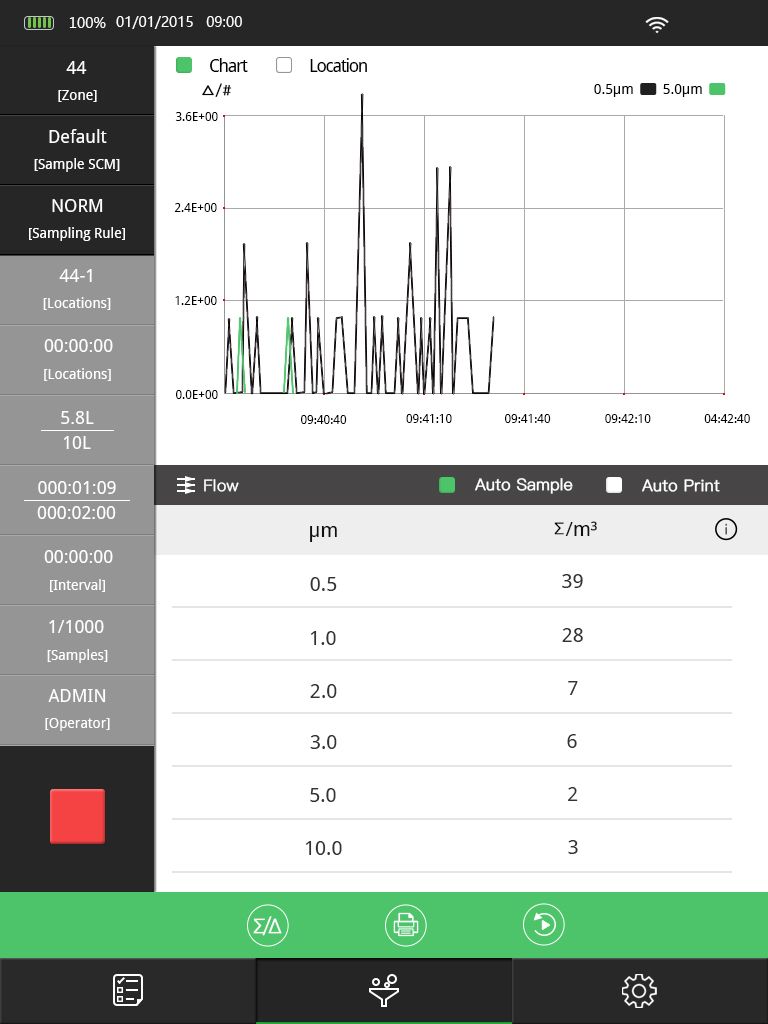Click the ADMIN operator button
This screenshot has height=1024, width=768.
pyautogui.click(x=77, y=708)
